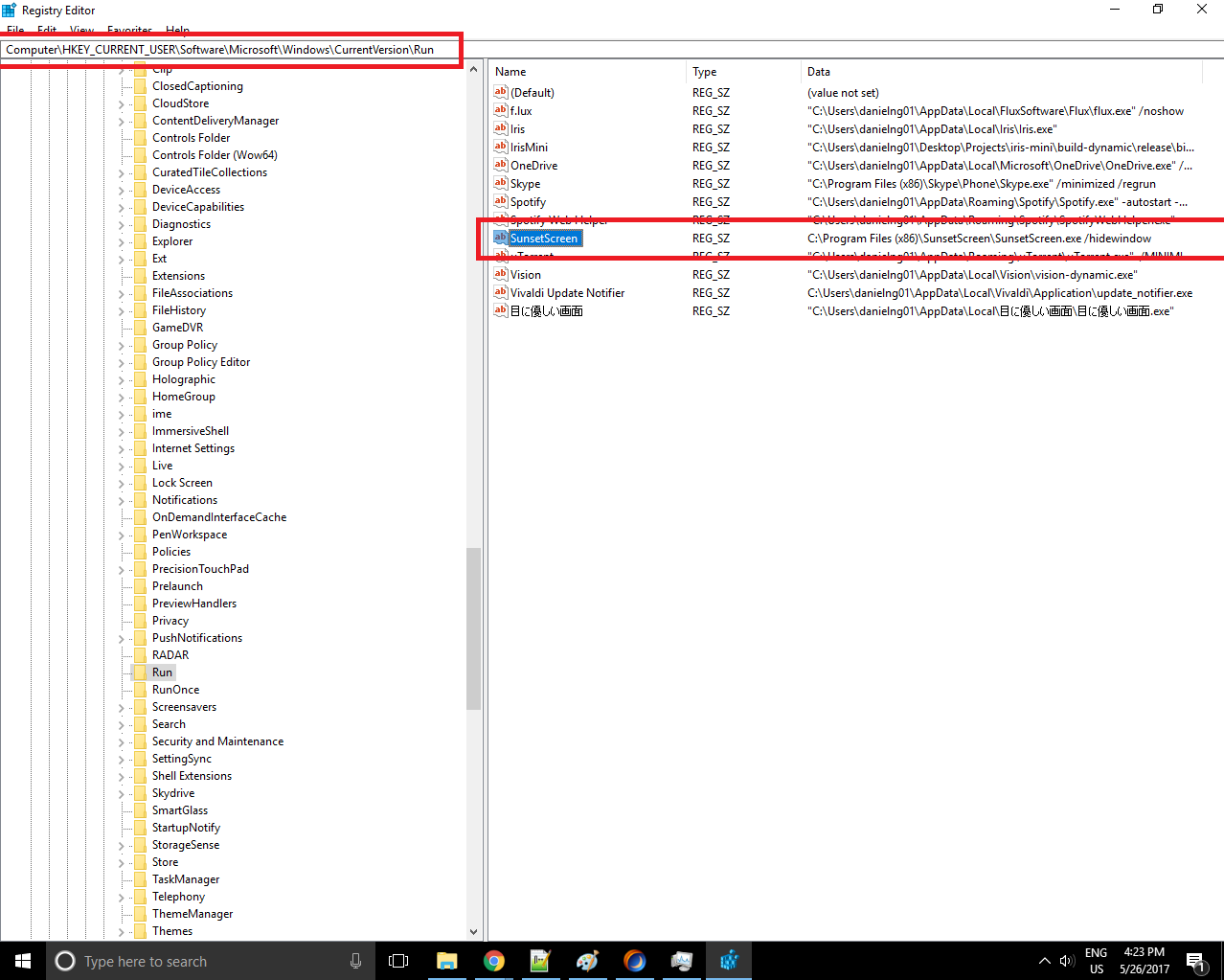Select the Vivaldi Update Notifier value icon
The width and height of the screenshot is (1224, 980).
pyautogui.click(x=500, y=292)
